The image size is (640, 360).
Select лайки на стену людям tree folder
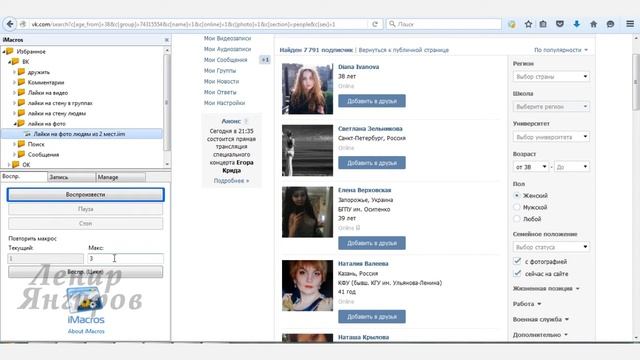tap(57, 113)
